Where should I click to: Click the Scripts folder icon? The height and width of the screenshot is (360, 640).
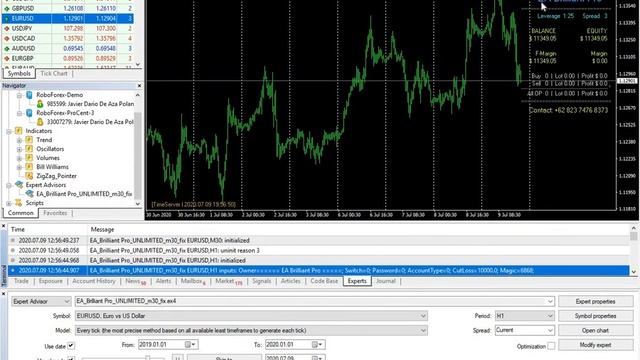coord(19,202)
